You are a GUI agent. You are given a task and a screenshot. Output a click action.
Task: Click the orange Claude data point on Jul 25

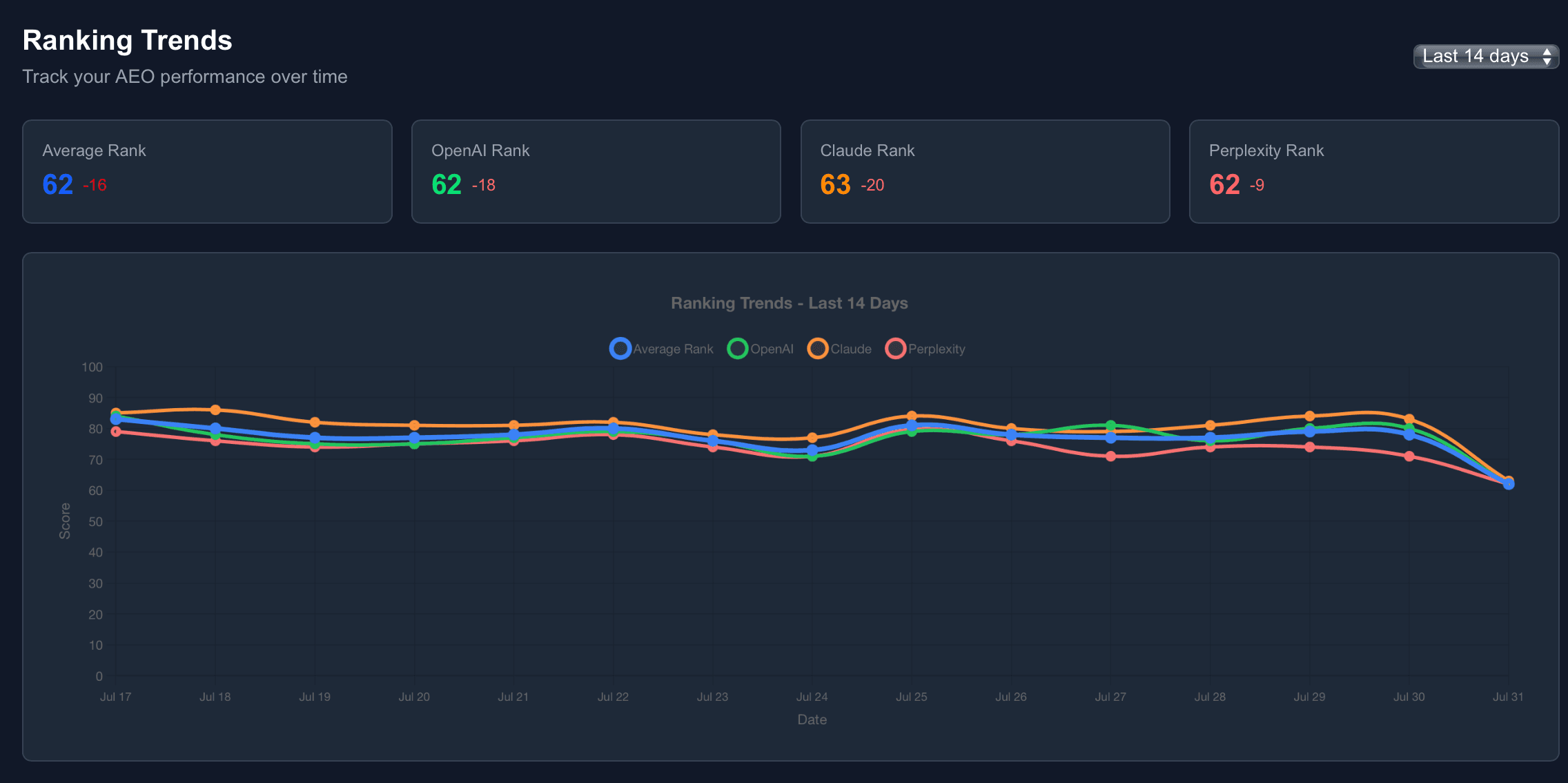[911, 416]
